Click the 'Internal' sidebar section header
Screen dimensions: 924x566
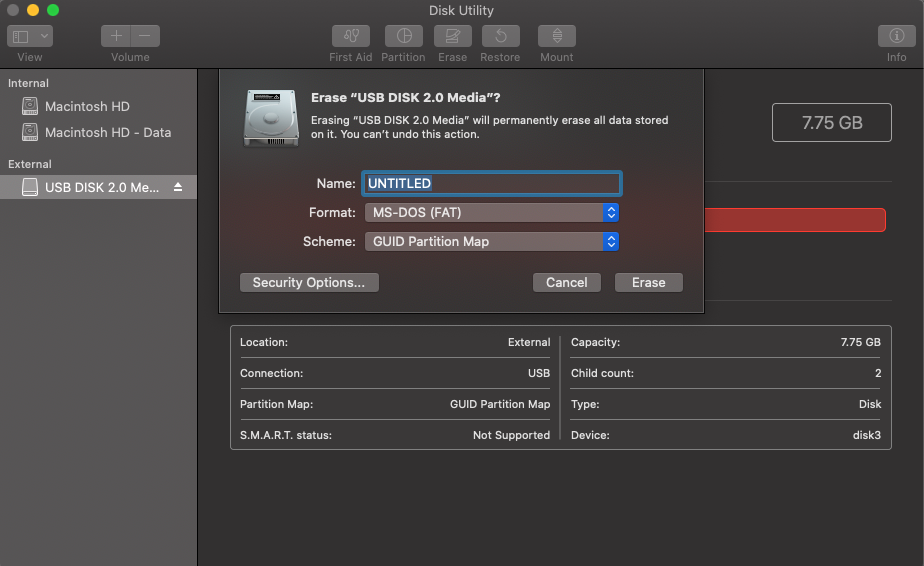pos(28,83)
